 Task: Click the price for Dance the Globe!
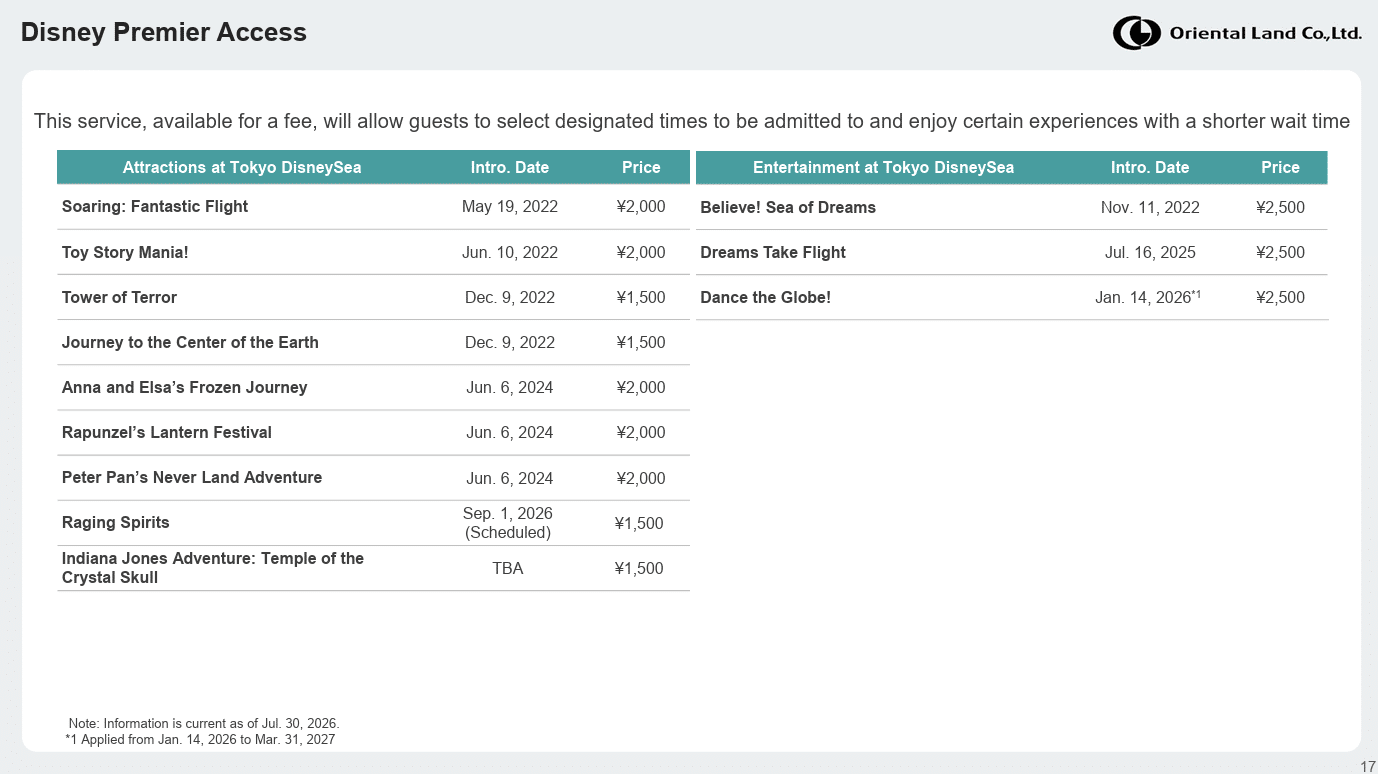coord(1280,297)
